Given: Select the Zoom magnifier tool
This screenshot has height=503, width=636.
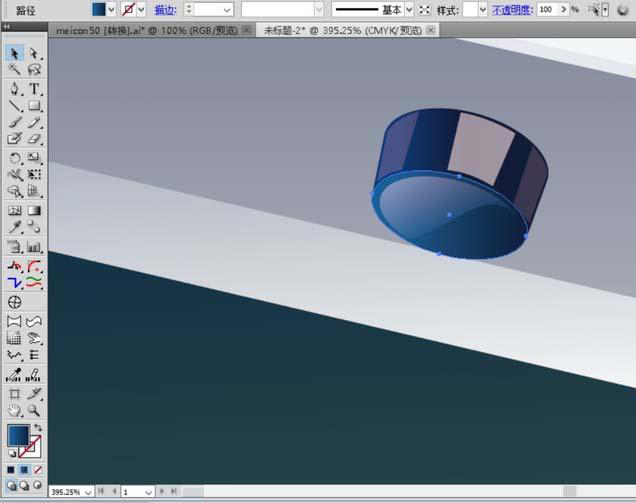Looking at the screenshot, I should click(34, 410).
